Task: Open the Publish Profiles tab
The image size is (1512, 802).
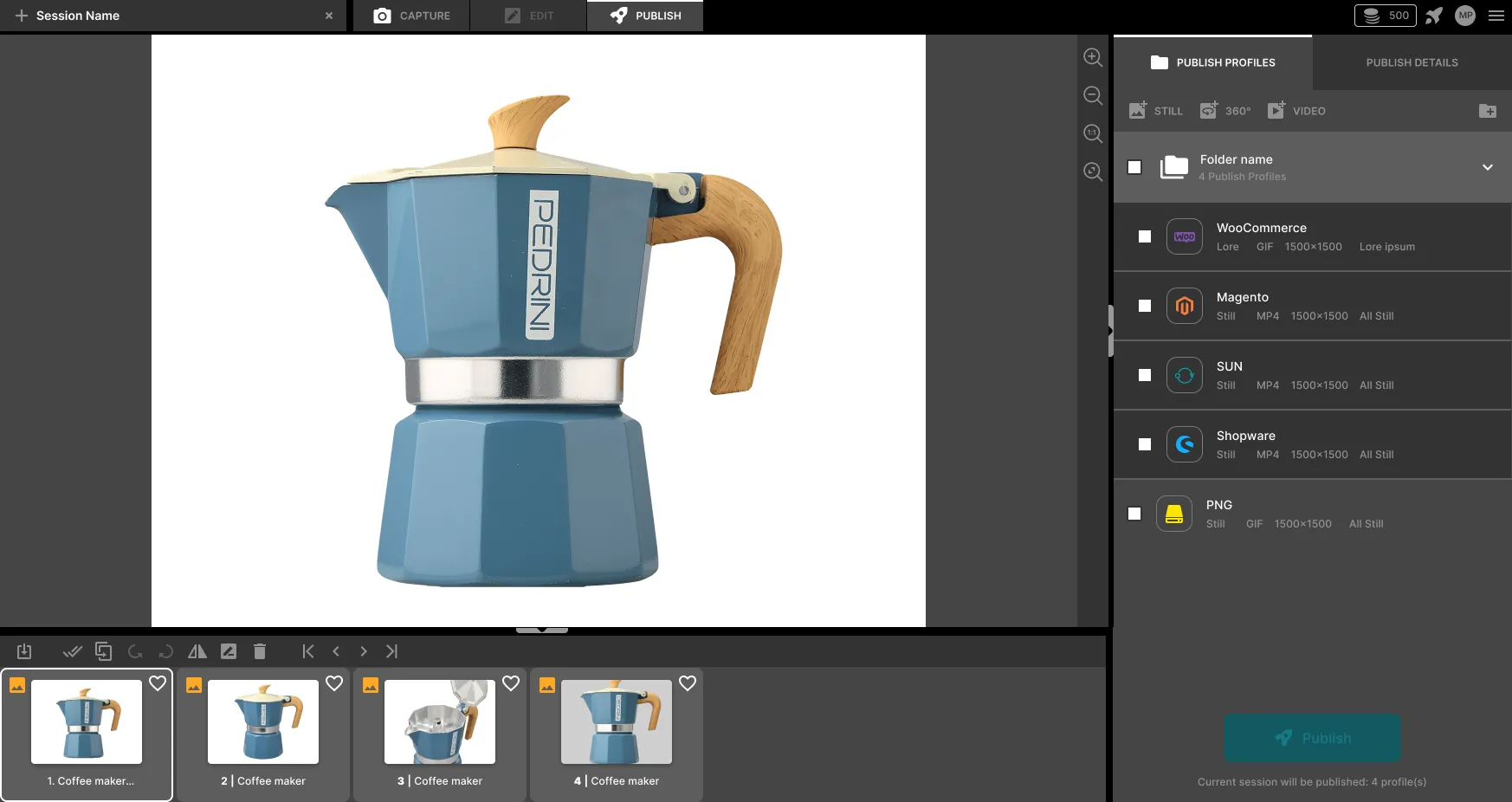Action: (x=1212, y=62)
